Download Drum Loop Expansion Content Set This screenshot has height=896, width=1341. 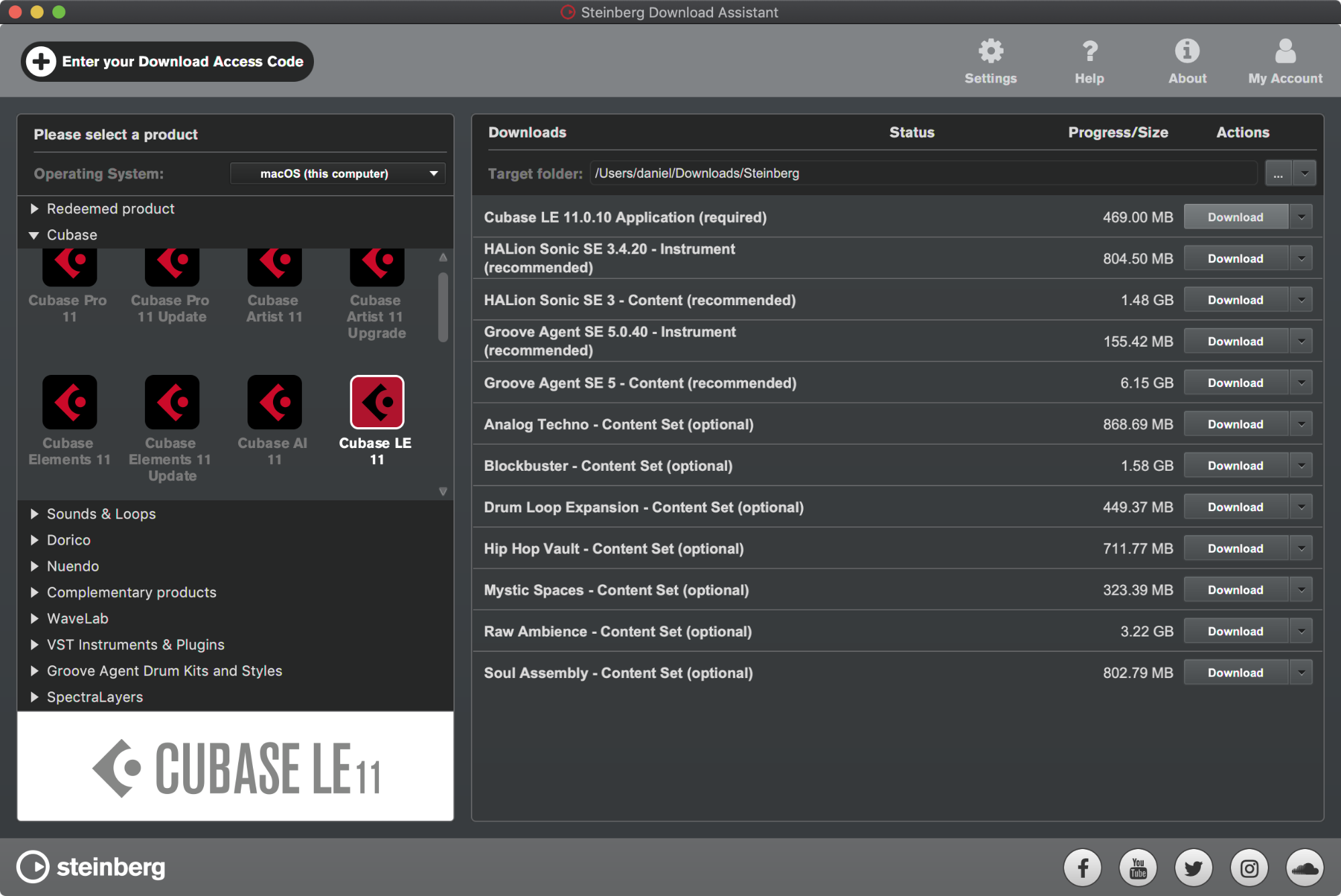pyautogui.click(x=1236, y=507)
